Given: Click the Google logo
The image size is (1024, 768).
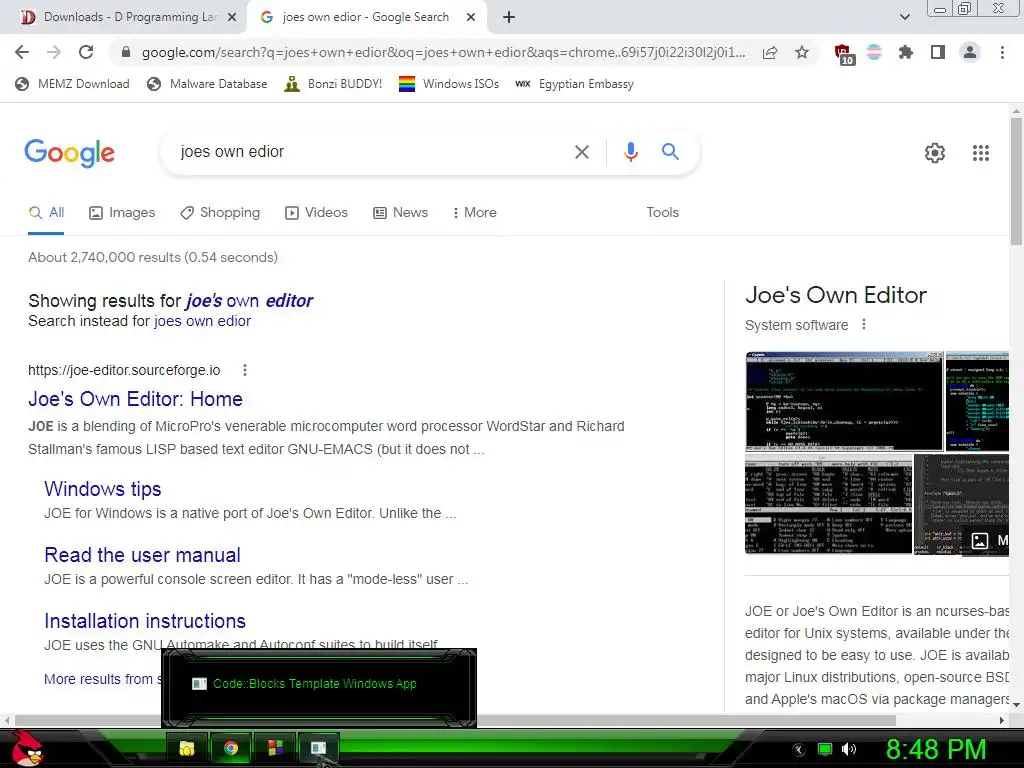Looking at the screenshot, I should tap(69, 153).
